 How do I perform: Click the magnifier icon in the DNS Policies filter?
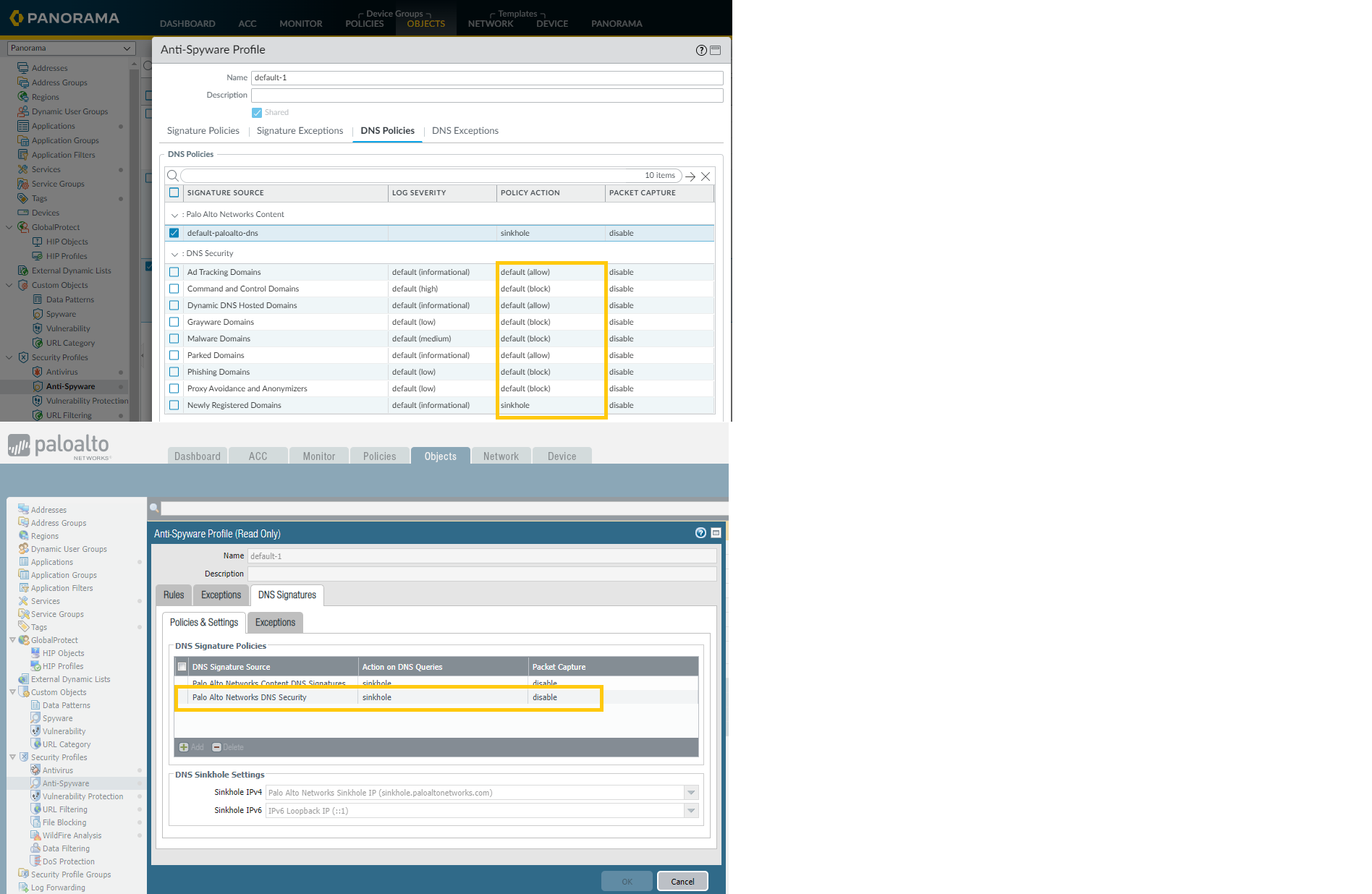(x=172, y=176)
